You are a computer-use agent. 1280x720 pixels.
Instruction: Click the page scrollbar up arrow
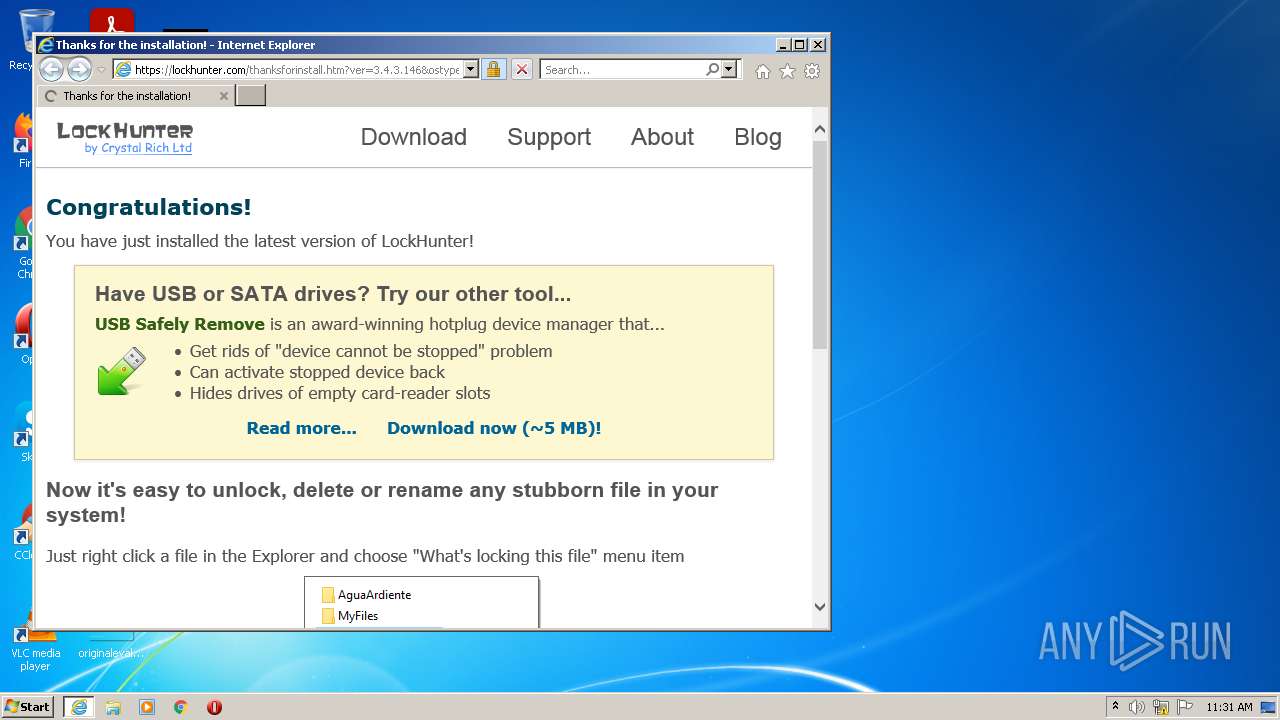[x=820, y=130]
